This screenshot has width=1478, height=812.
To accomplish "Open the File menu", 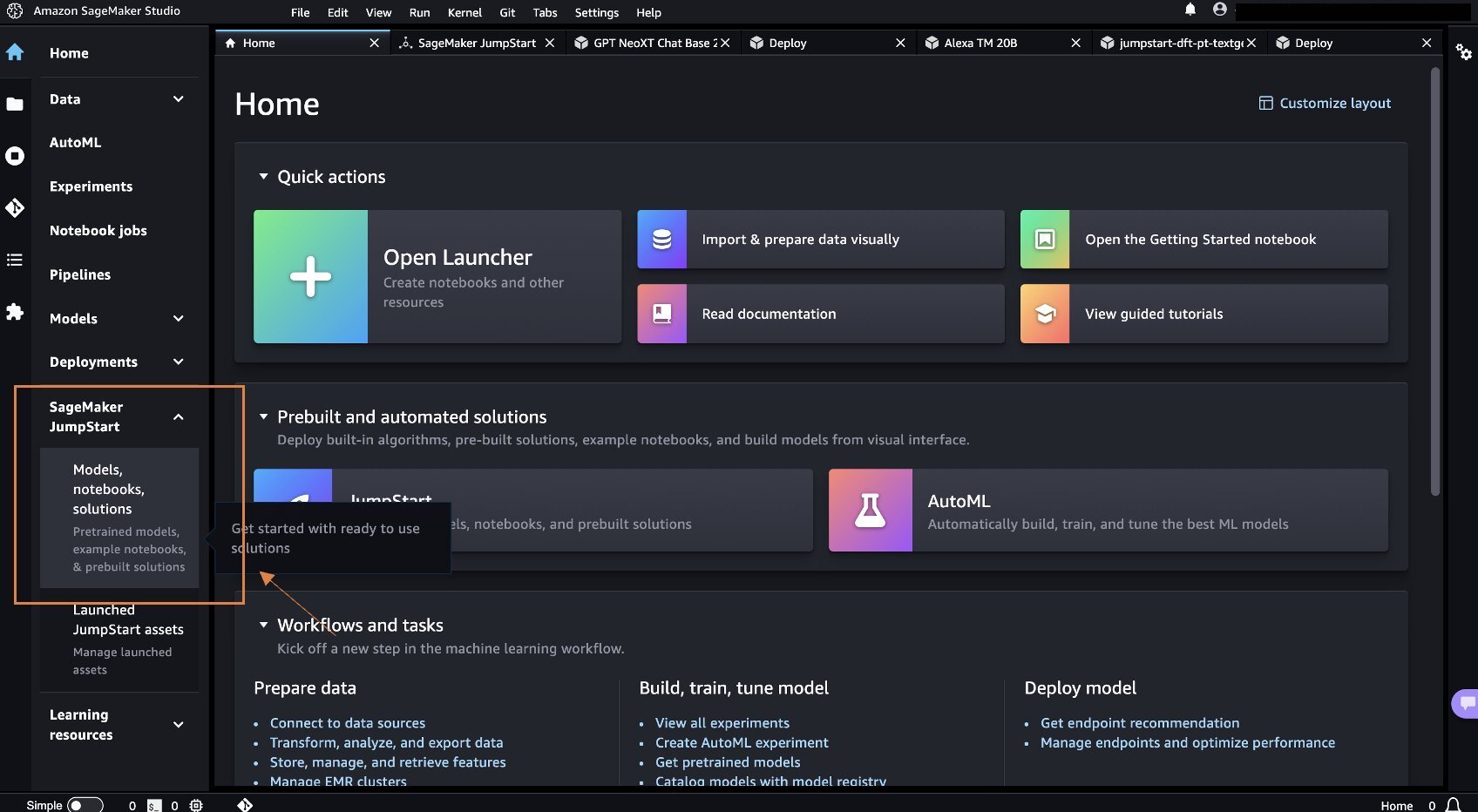I will coord(301,12).
